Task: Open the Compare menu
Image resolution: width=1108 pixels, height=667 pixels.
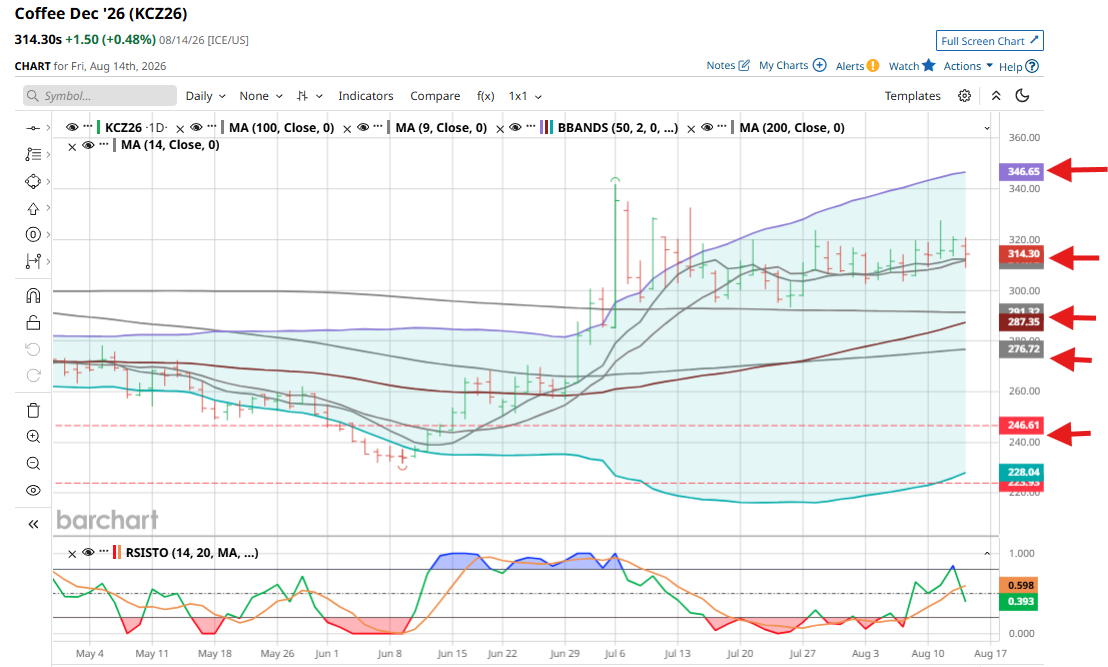Action: pos(435,96)
